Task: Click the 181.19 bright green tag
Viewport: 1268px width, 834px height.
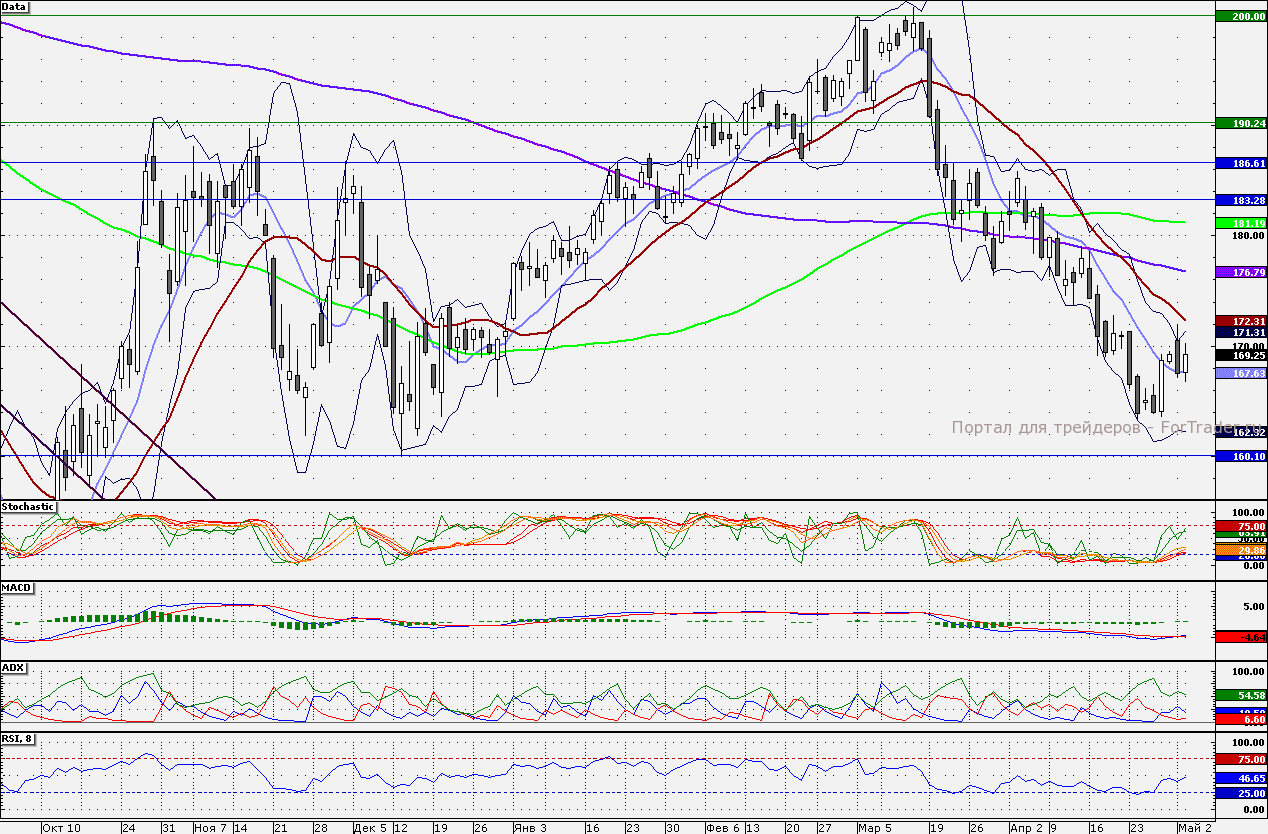Action: (1240, 222)
